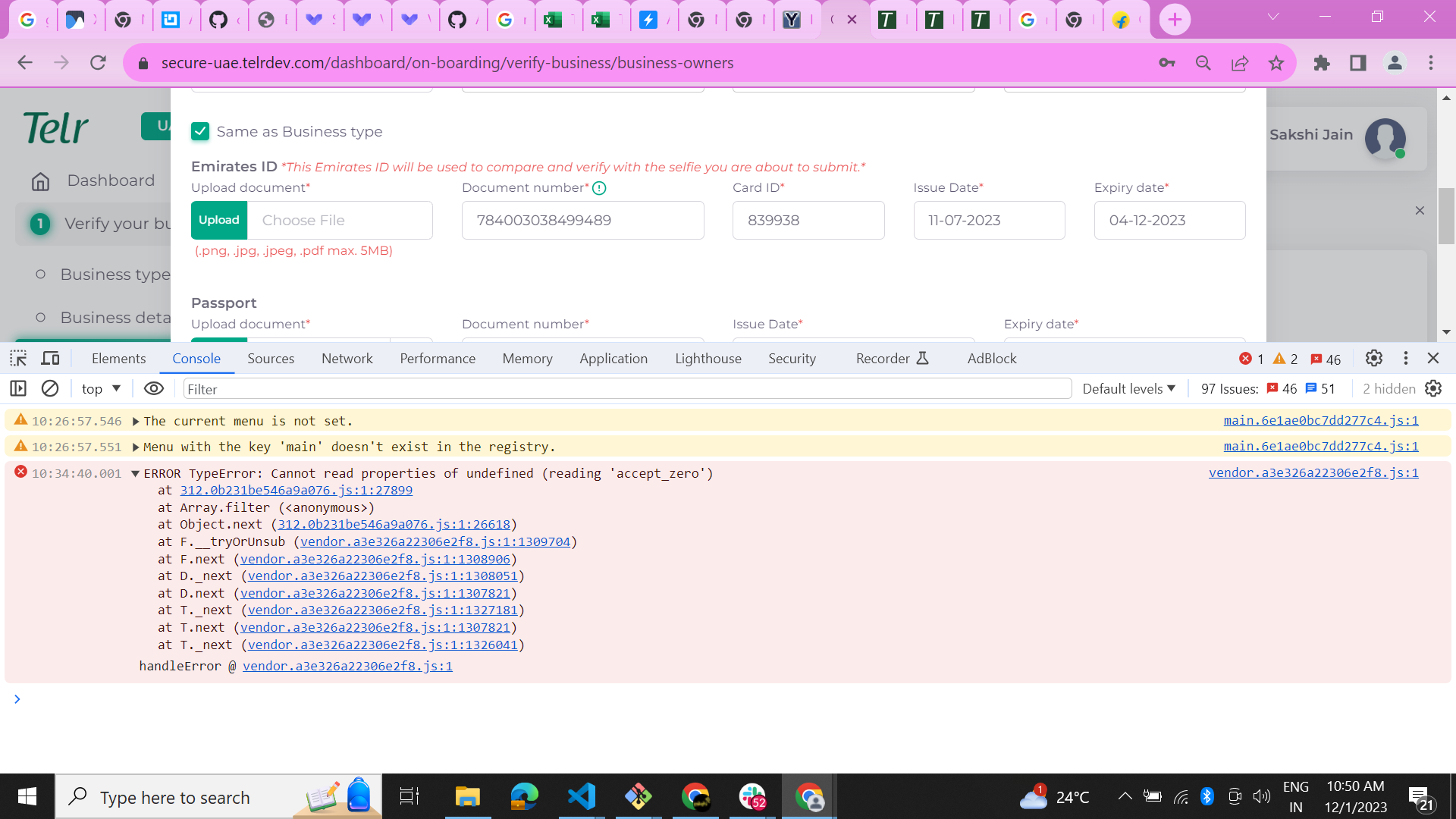1456x819 pixels.
Task: Click the 46 issues counter in console toolbar
Action: tap(1282, 388)
